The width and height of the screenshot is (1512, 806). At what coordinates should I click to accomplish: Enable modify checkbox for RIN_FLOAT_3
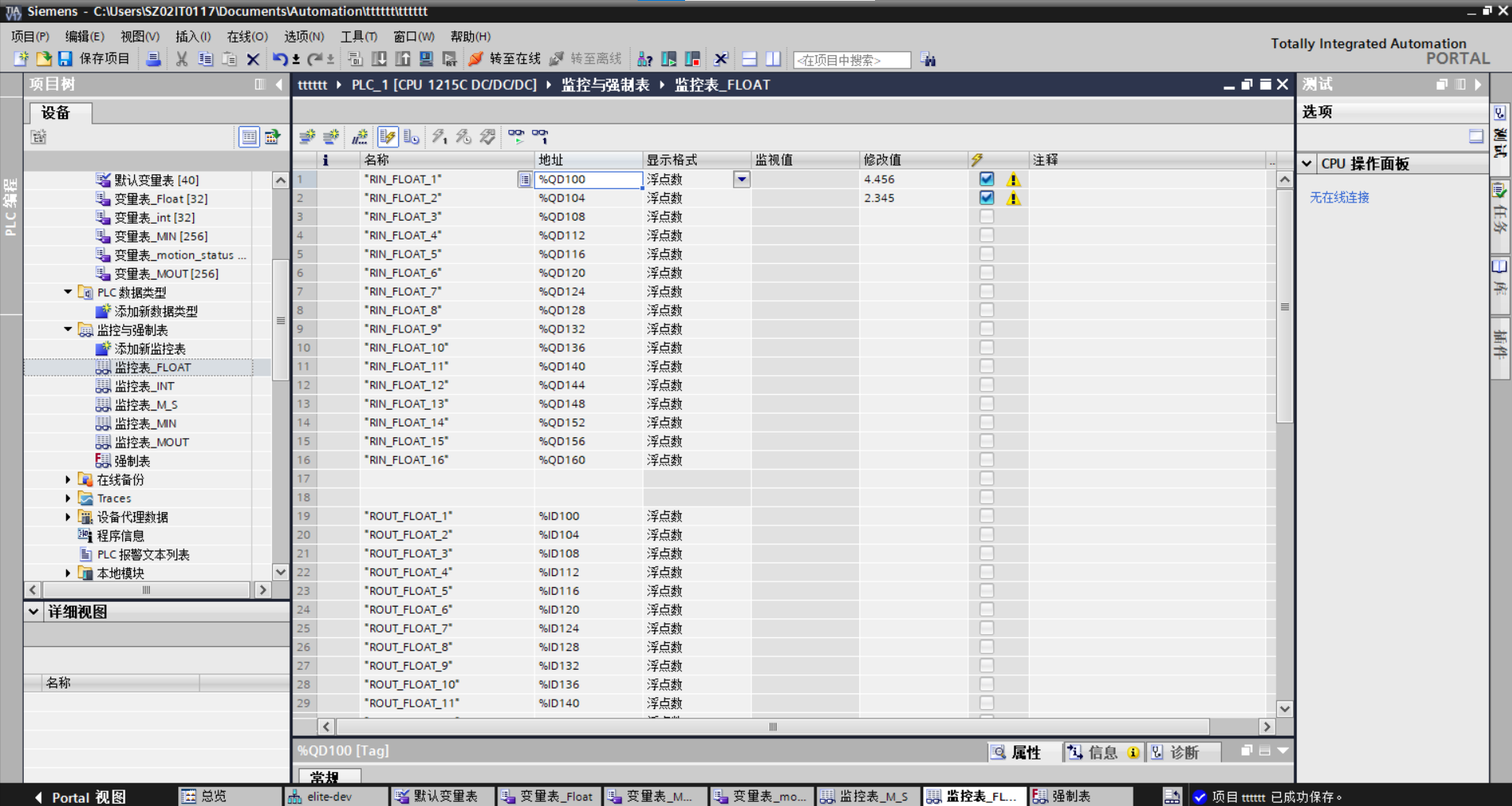(x=986, y=217)
